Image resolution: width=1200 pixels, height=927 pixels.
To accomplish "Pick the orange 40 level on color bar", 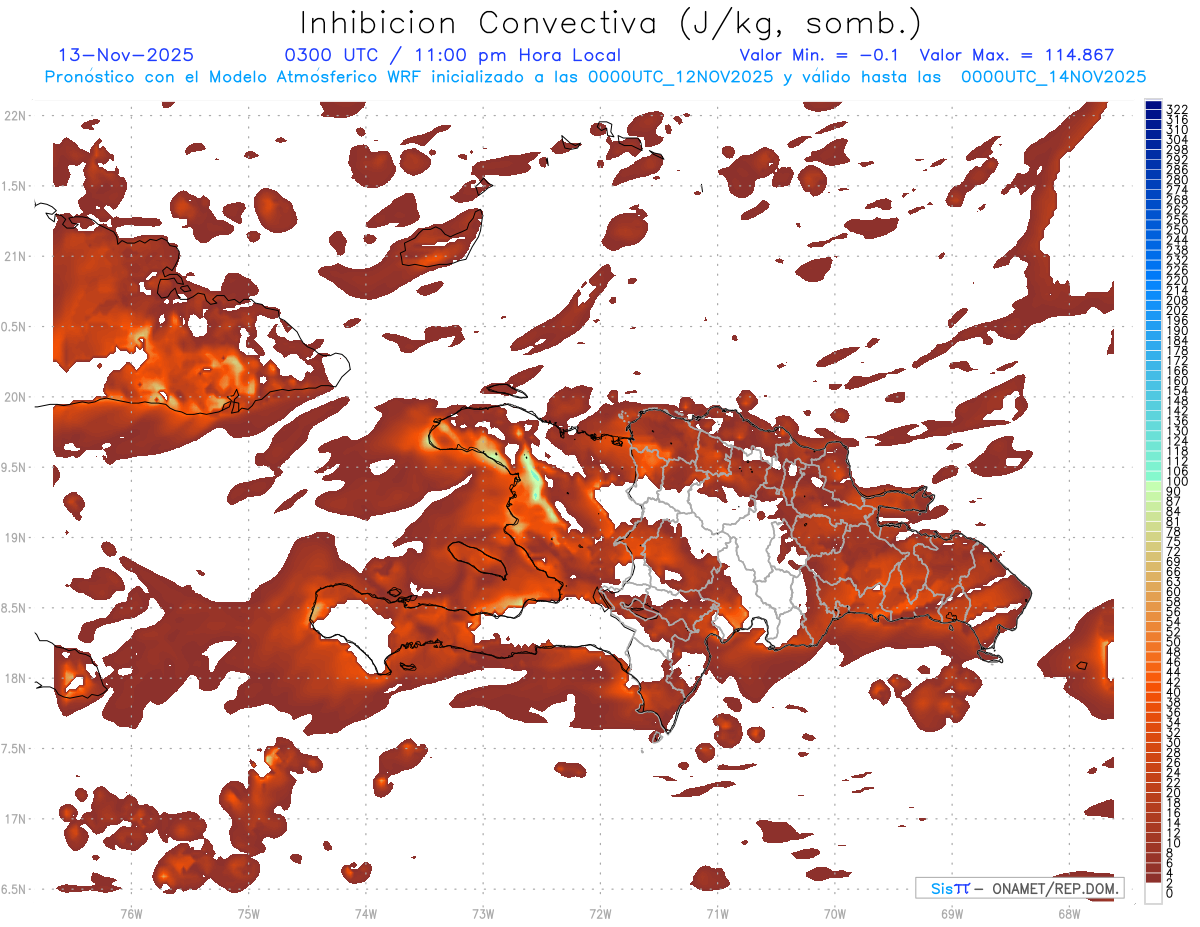I will pyautogui.click(x=1154, y=692).
